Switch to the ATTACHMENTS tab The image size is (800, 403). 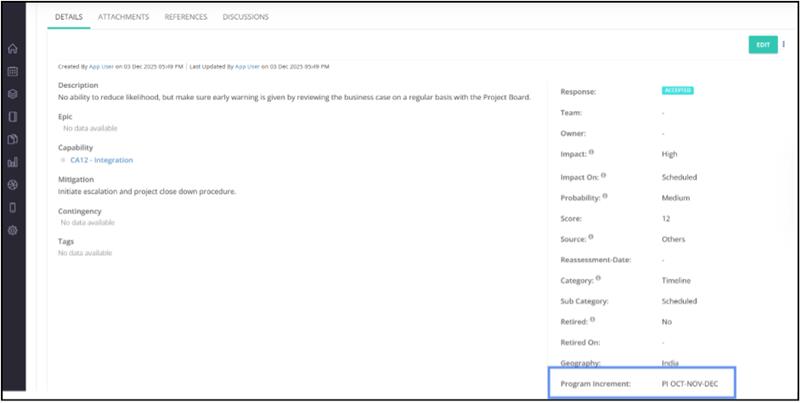123,17
